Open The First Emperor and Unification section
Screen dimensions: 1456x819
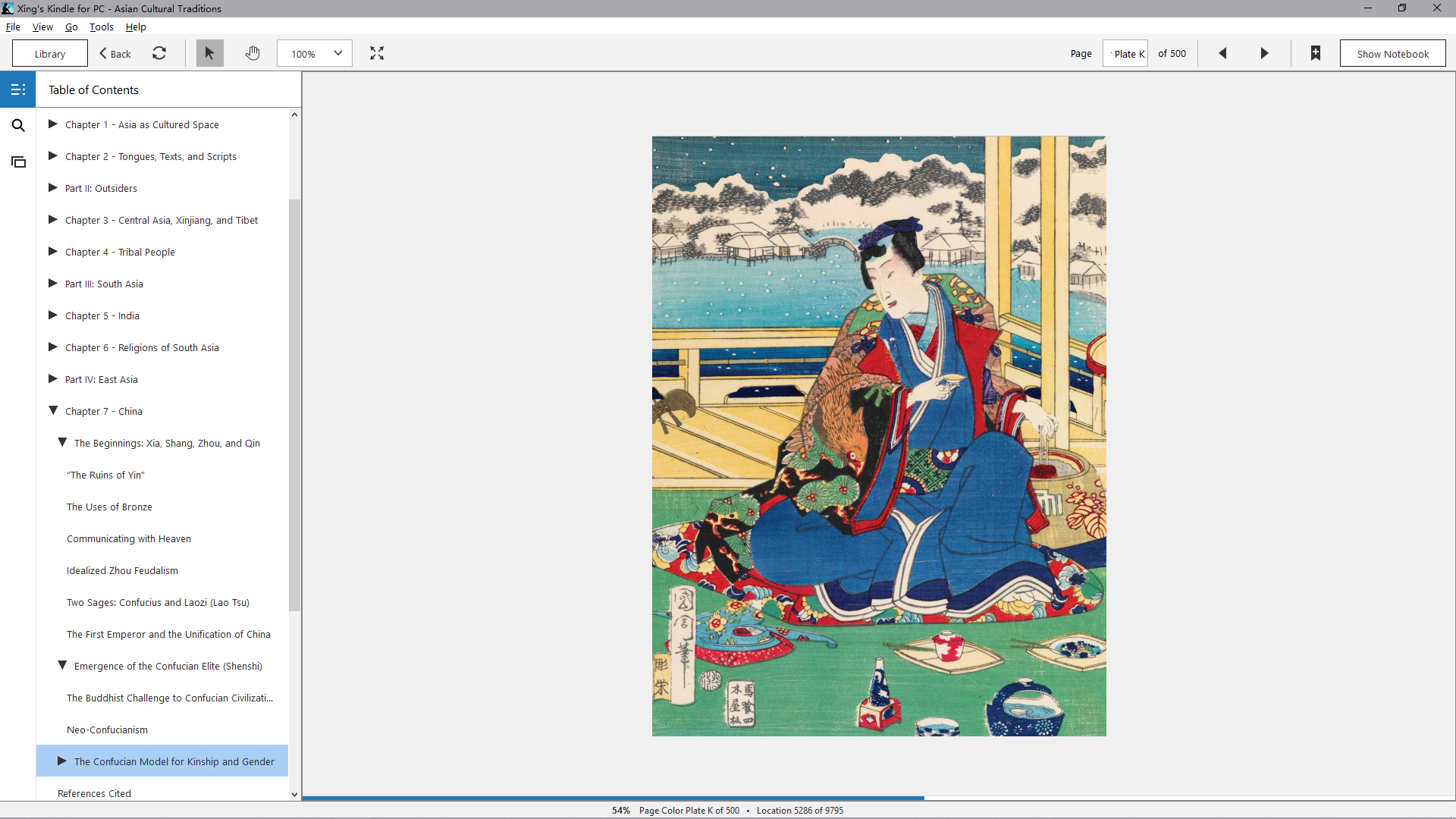coord(168,634)
